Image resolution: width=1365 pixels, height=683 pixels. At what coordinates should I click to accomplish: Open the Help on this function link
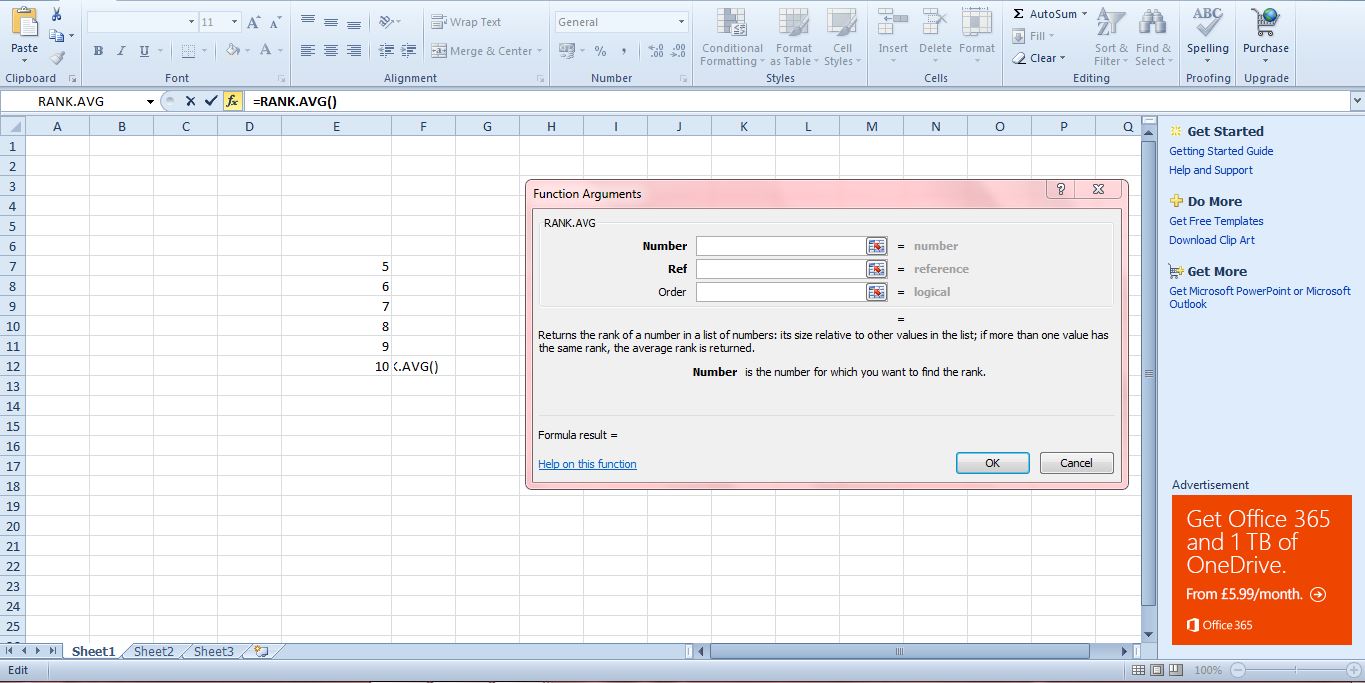(587, 463)
